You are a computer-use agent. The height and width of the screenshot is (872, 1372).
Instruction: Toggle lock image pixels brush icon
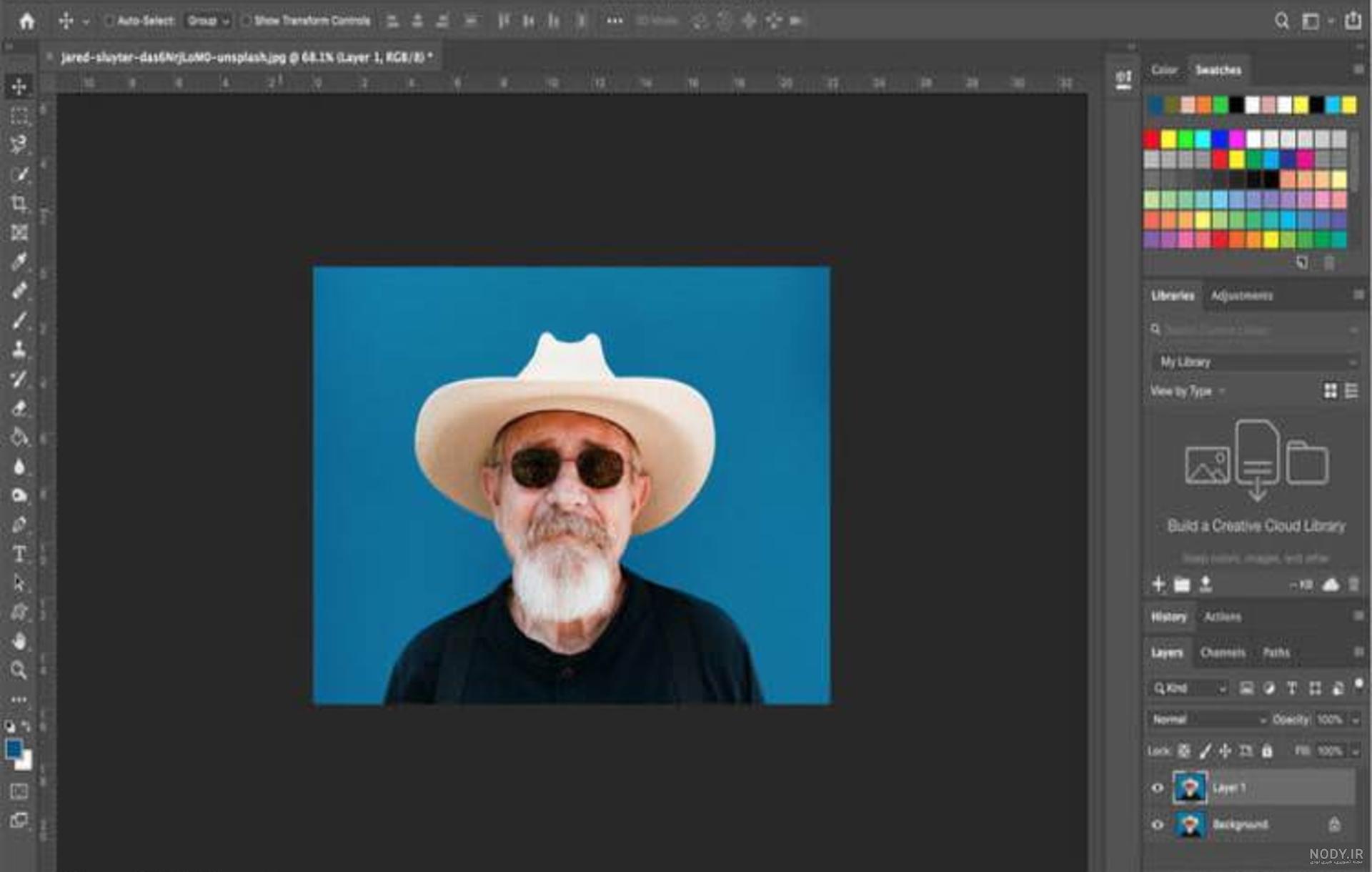click(1205, 751)
